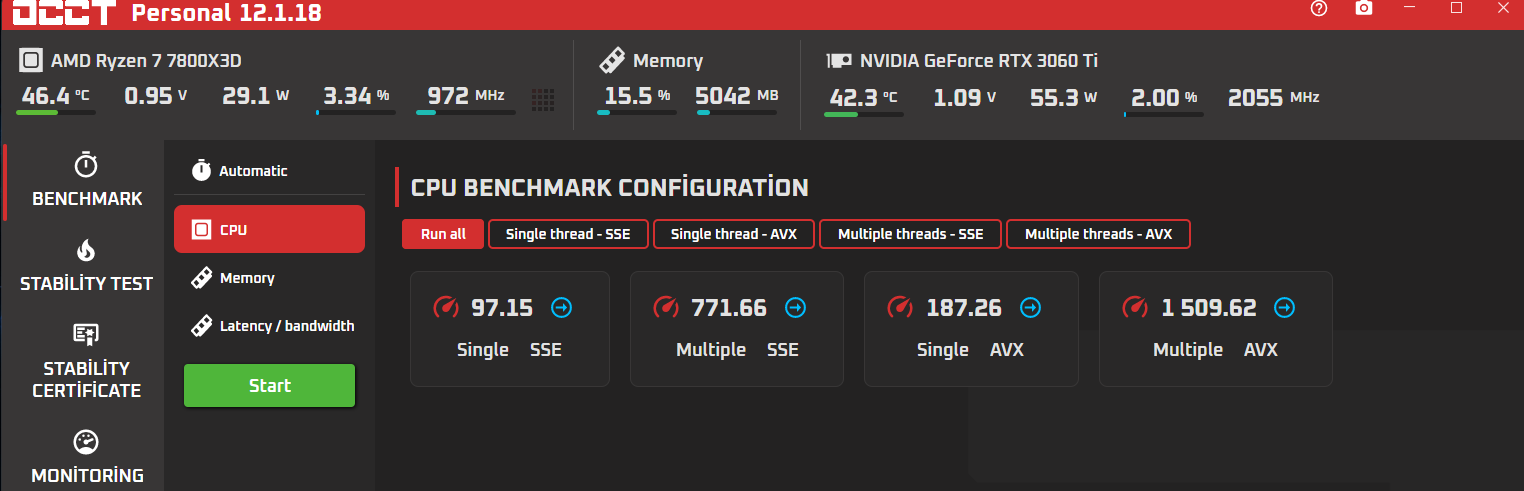
Task: Open Single AVX score details arrow
Action: tap(1030, 308)
